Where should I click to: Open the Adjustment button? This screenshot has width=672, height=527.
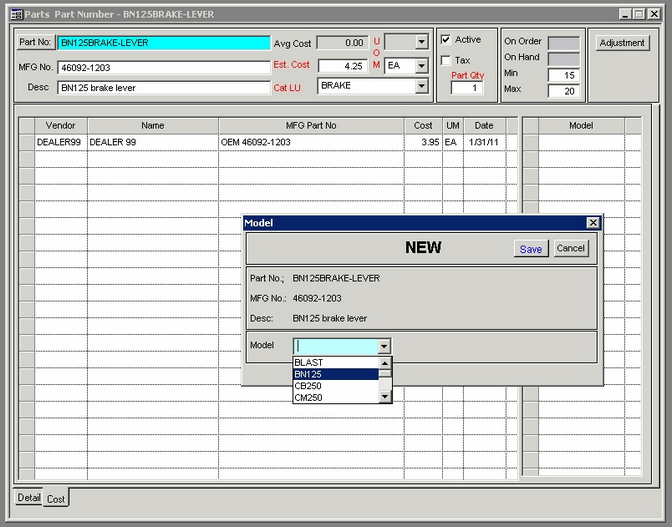point(621,44)
